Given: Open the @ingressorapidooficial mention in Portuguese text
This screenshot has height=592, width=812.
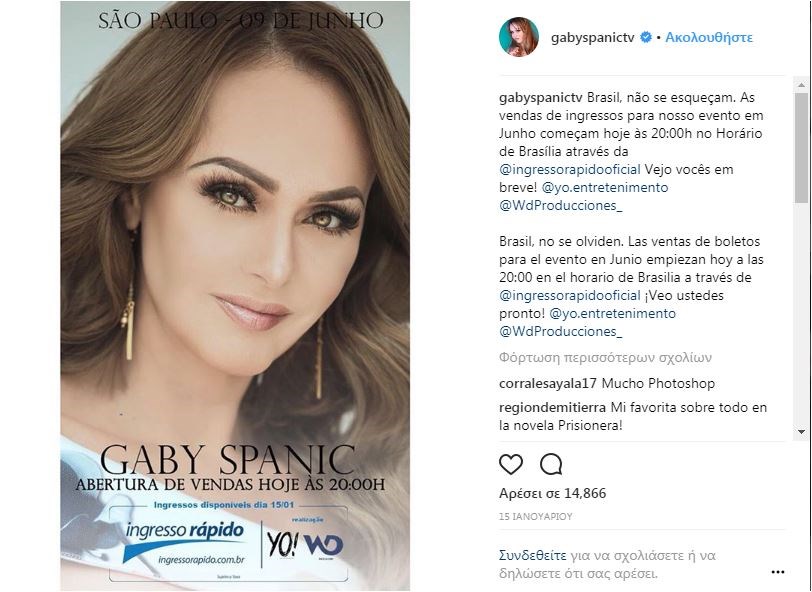Looking at the screenshot, I should click(570, 169).
